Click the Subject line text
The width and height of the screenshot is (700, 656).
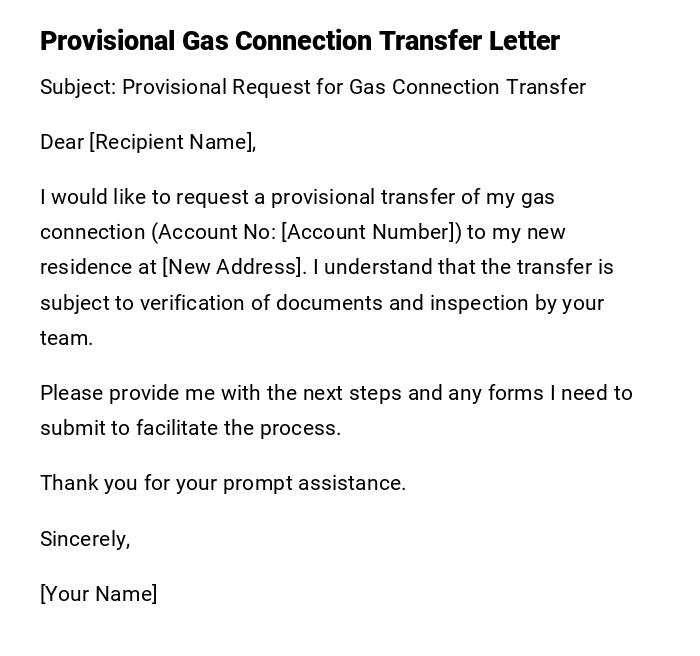click(x=312, y=87)
